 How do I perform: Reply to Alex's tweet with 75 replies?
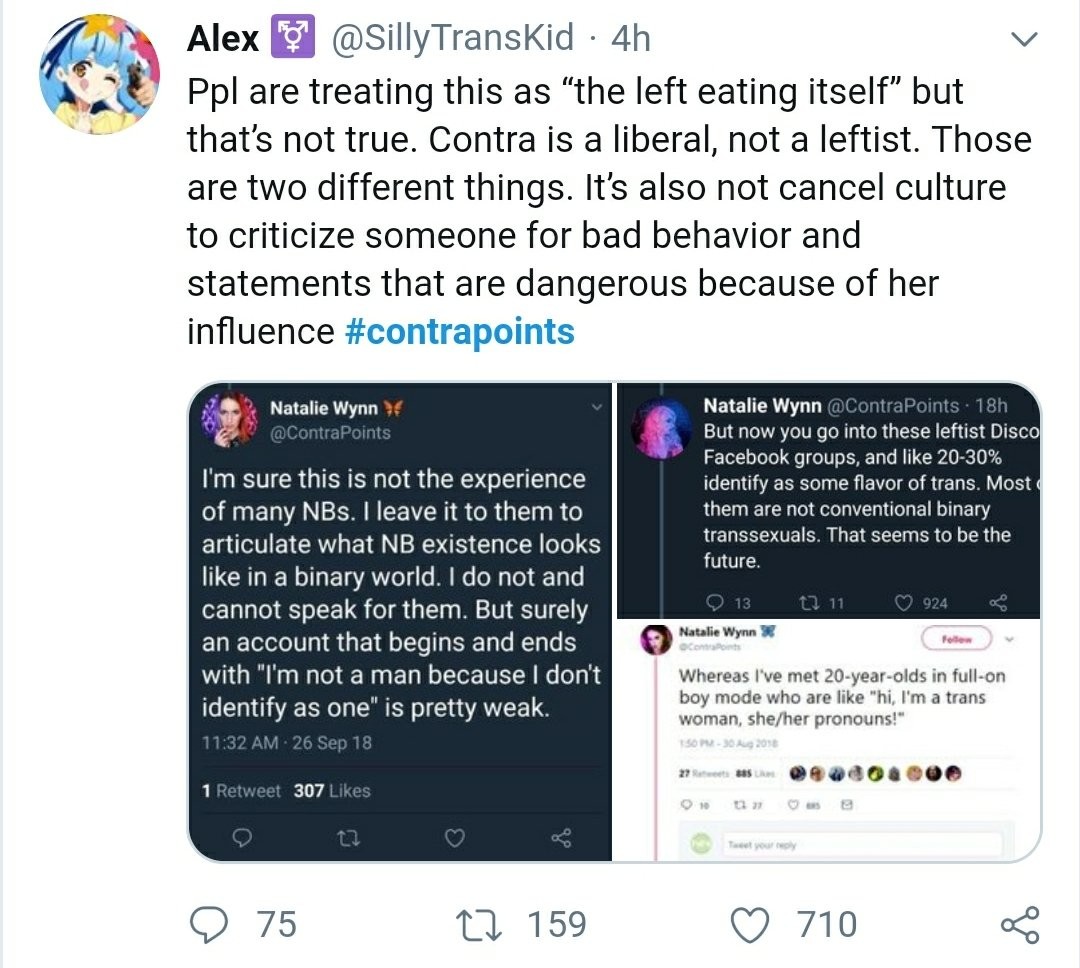click(208, 923)
